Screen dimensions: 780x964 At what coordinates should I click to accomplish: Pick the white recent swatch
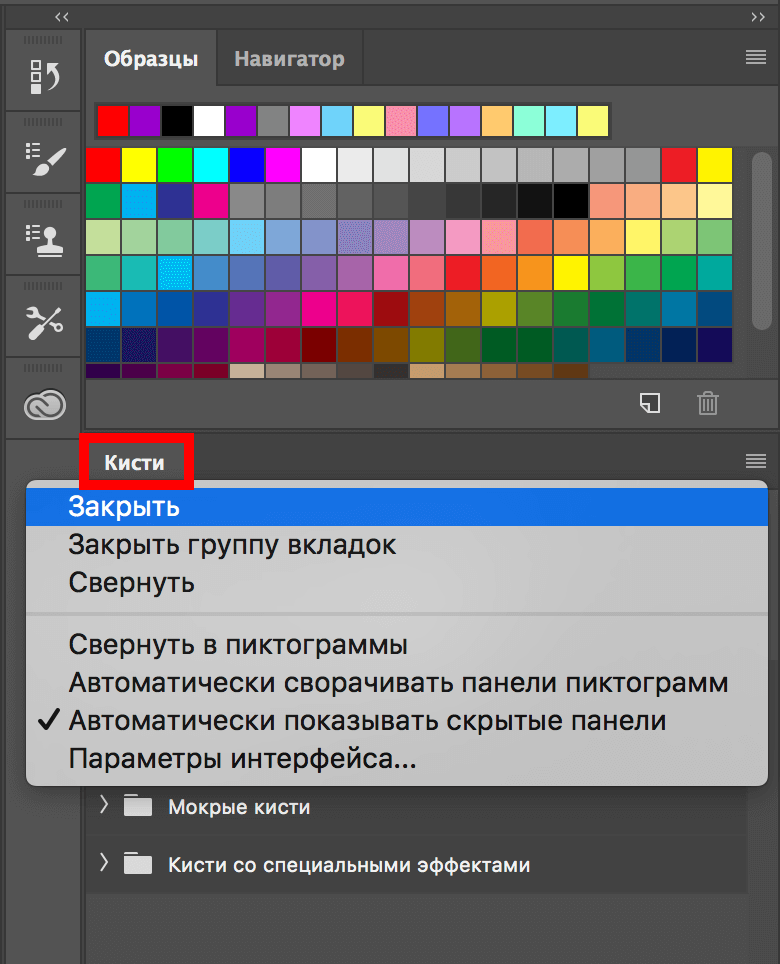[209, 120]
